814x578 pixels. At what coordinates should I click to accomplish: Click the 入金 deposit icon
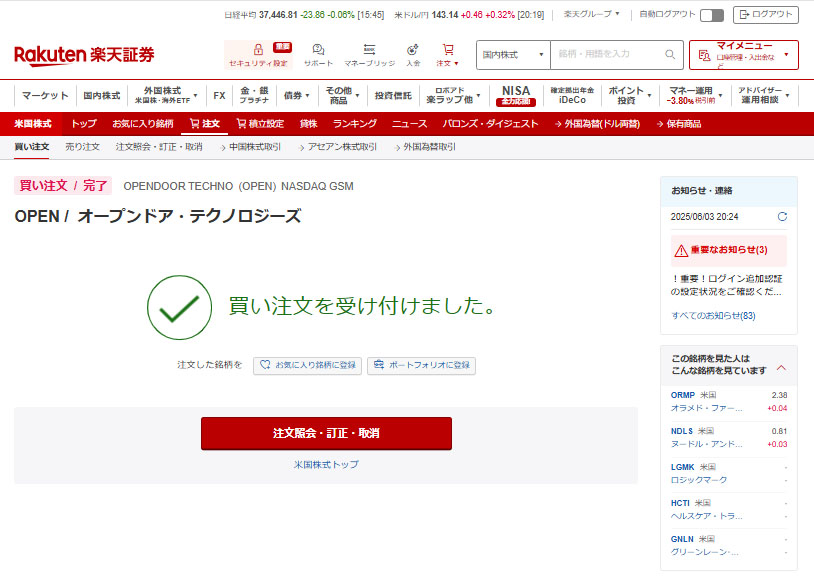pyautogui.click(x=413, y=49)
